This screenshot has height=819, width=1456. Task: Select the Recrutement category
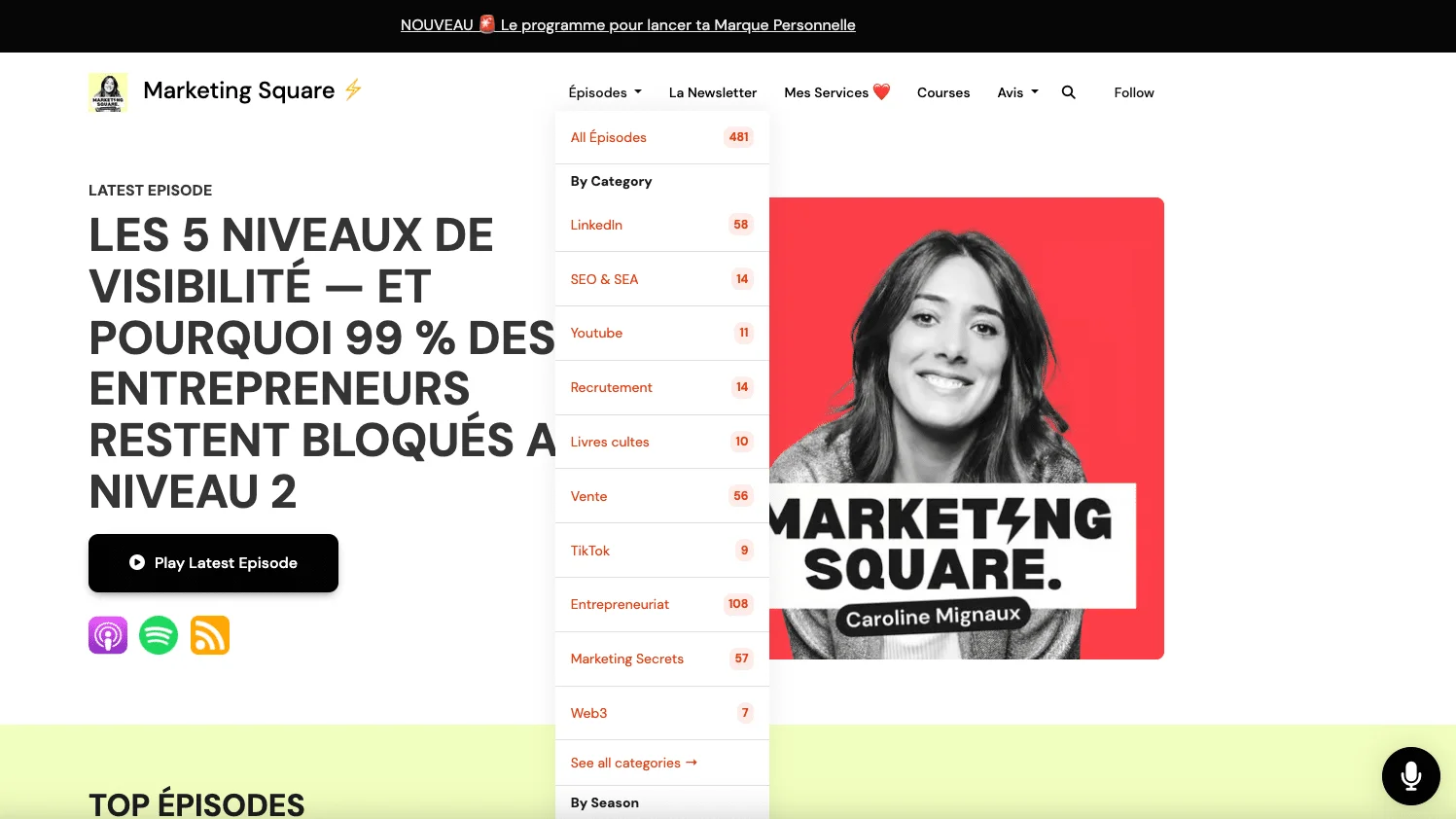pyautogui.click(x=662, y=387)
